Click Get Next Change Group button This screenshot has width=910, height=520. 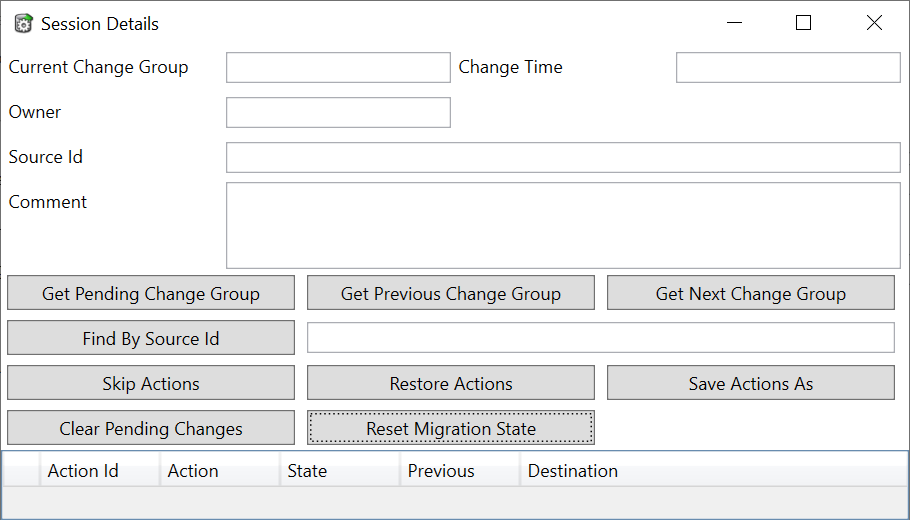751,293
